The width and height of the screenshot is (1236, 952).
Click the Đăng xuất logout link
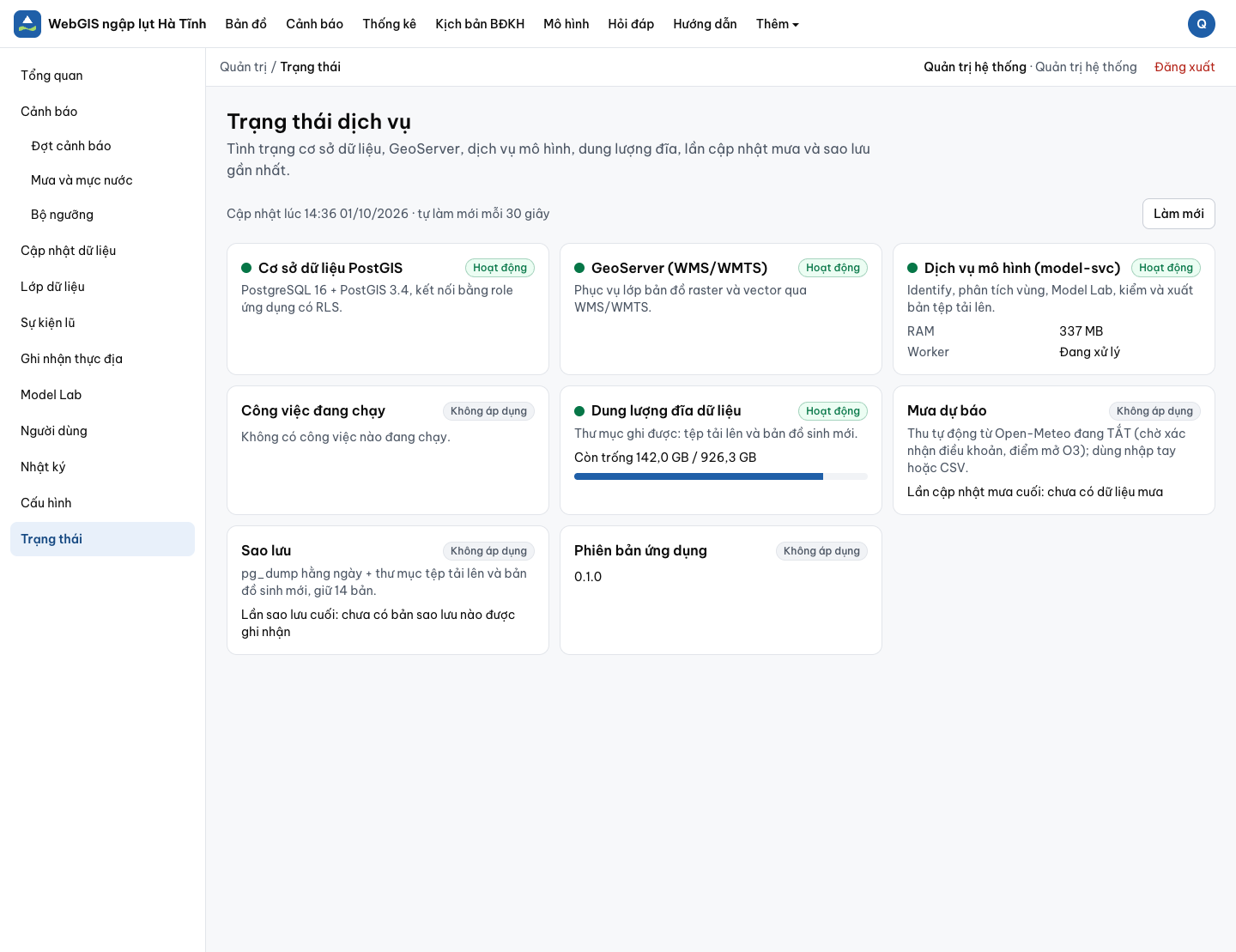point(1184,67)
